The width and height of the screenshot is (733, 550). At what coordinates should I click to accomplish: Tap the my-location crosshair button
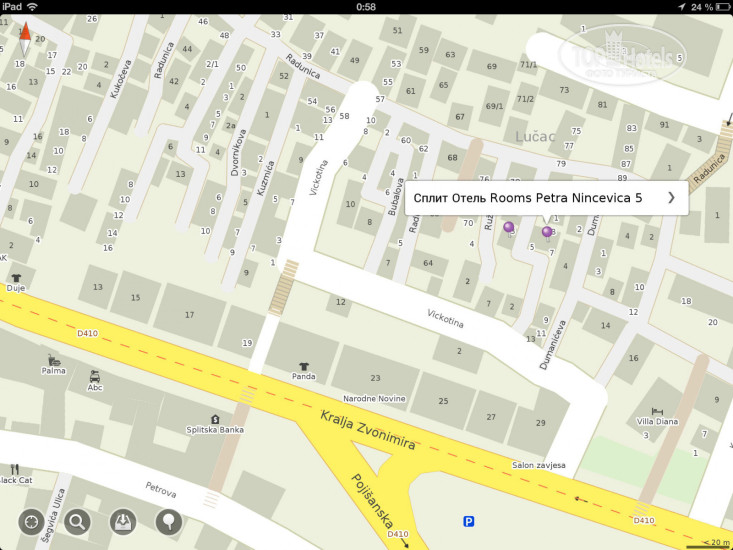pyautogui.click(x=33, y=521)
